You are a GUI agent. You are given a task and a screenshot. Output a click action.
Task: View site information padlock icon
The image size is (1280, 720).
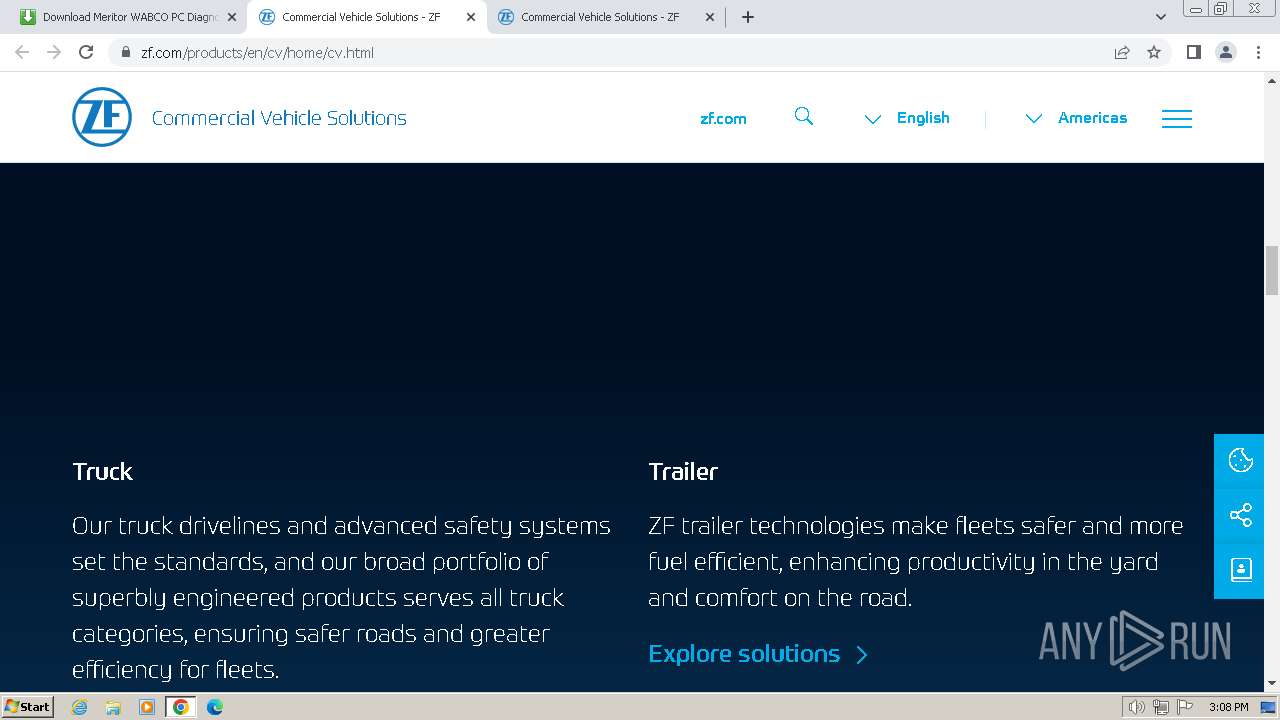click(126, 52)
